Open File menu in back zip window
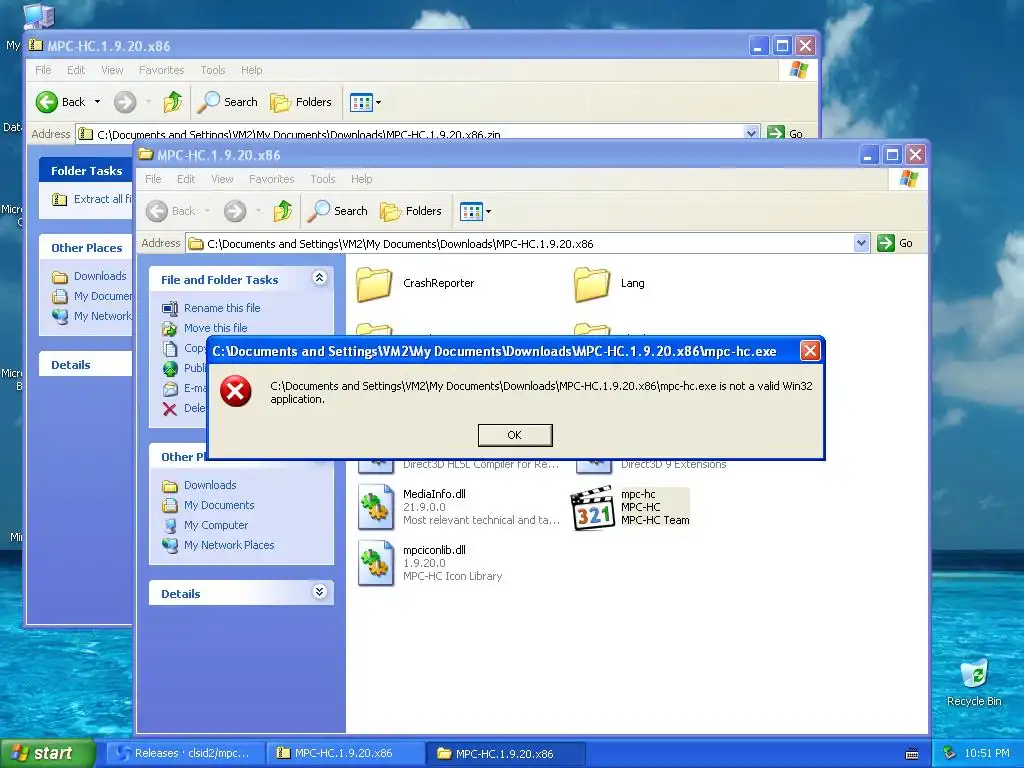This screenshot has height=768, width=1024. coord(43,70)
